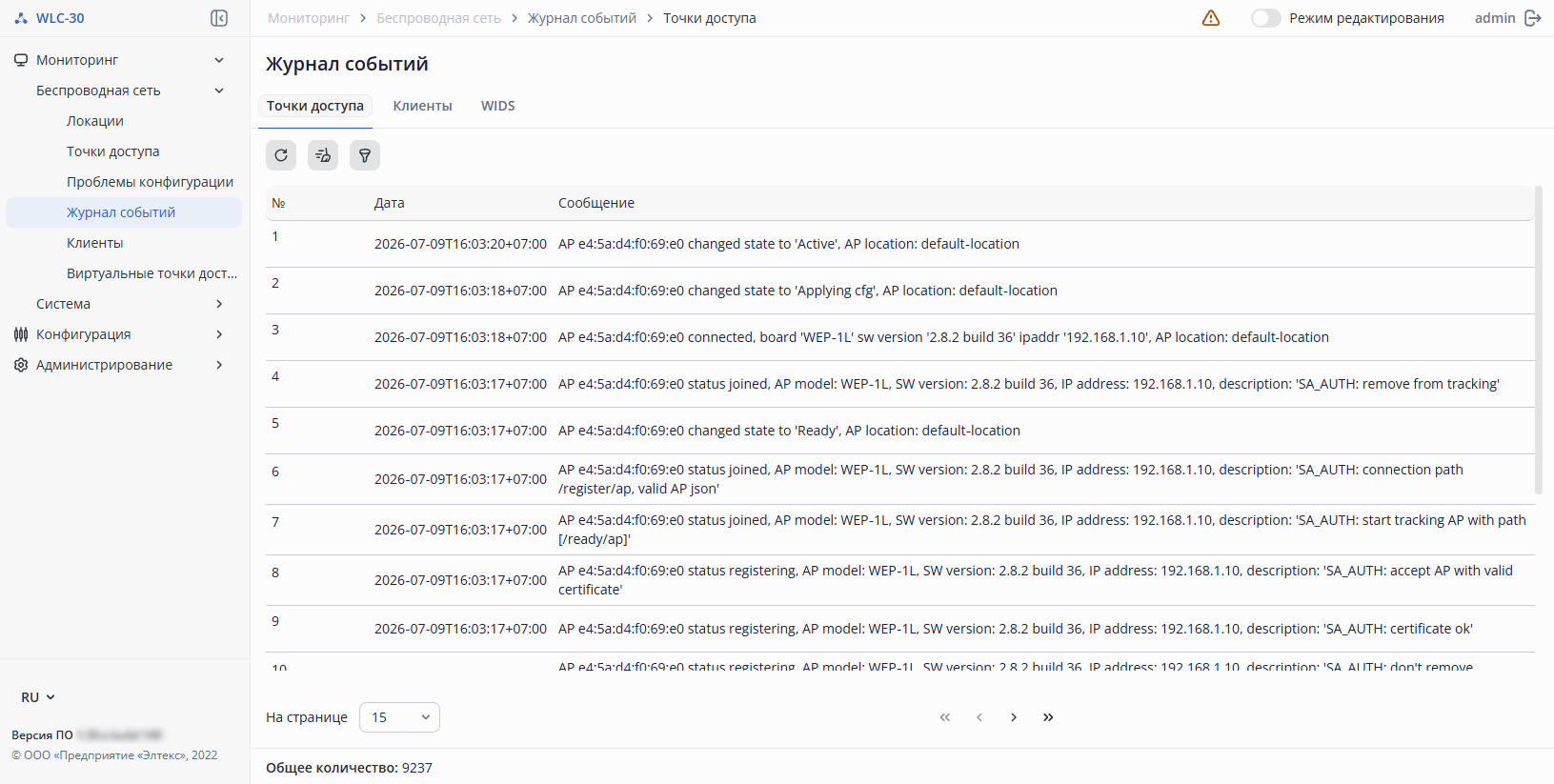Click the logout icon next to admin
Image resolution: width=1554 pixels, height=784 pixels.
(x=1533, y=18)
